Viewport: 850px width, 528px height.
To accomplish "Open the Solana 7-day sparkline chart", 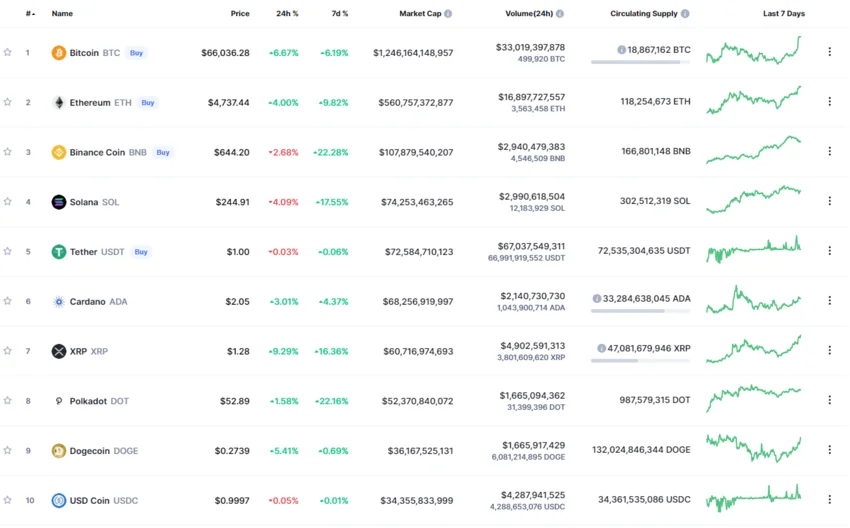I will coord(753,199).
